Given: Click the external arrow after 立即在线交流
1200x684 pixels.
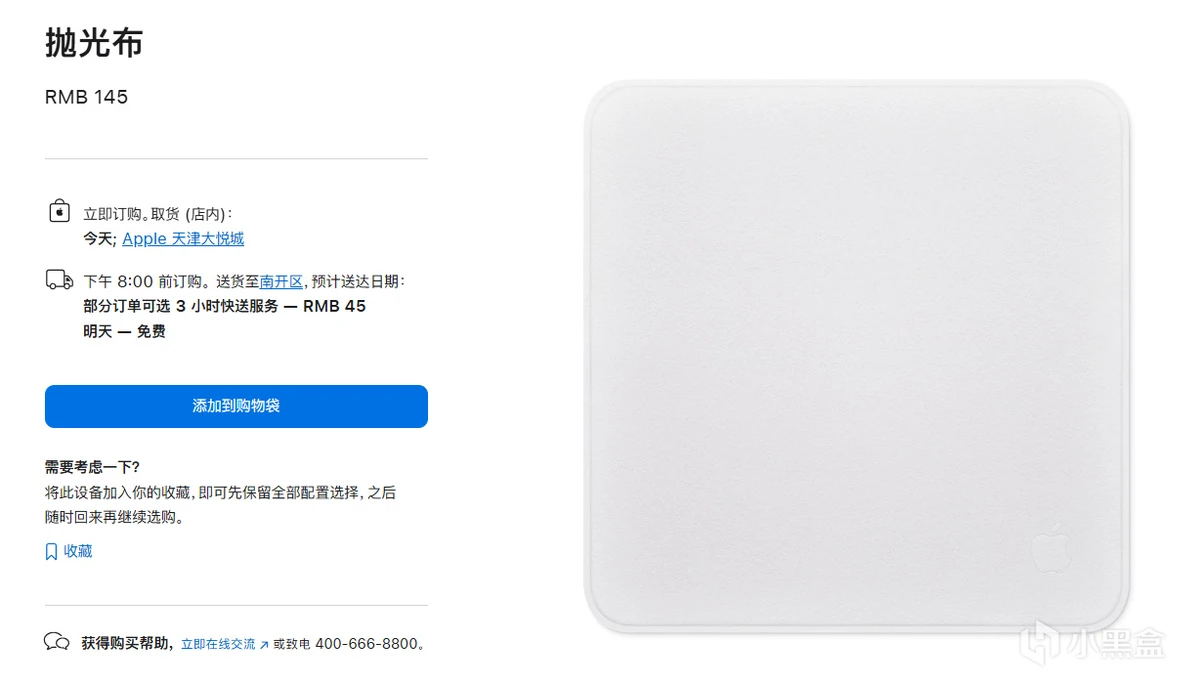Looking at the screenshot, I should tap(264, 645).
